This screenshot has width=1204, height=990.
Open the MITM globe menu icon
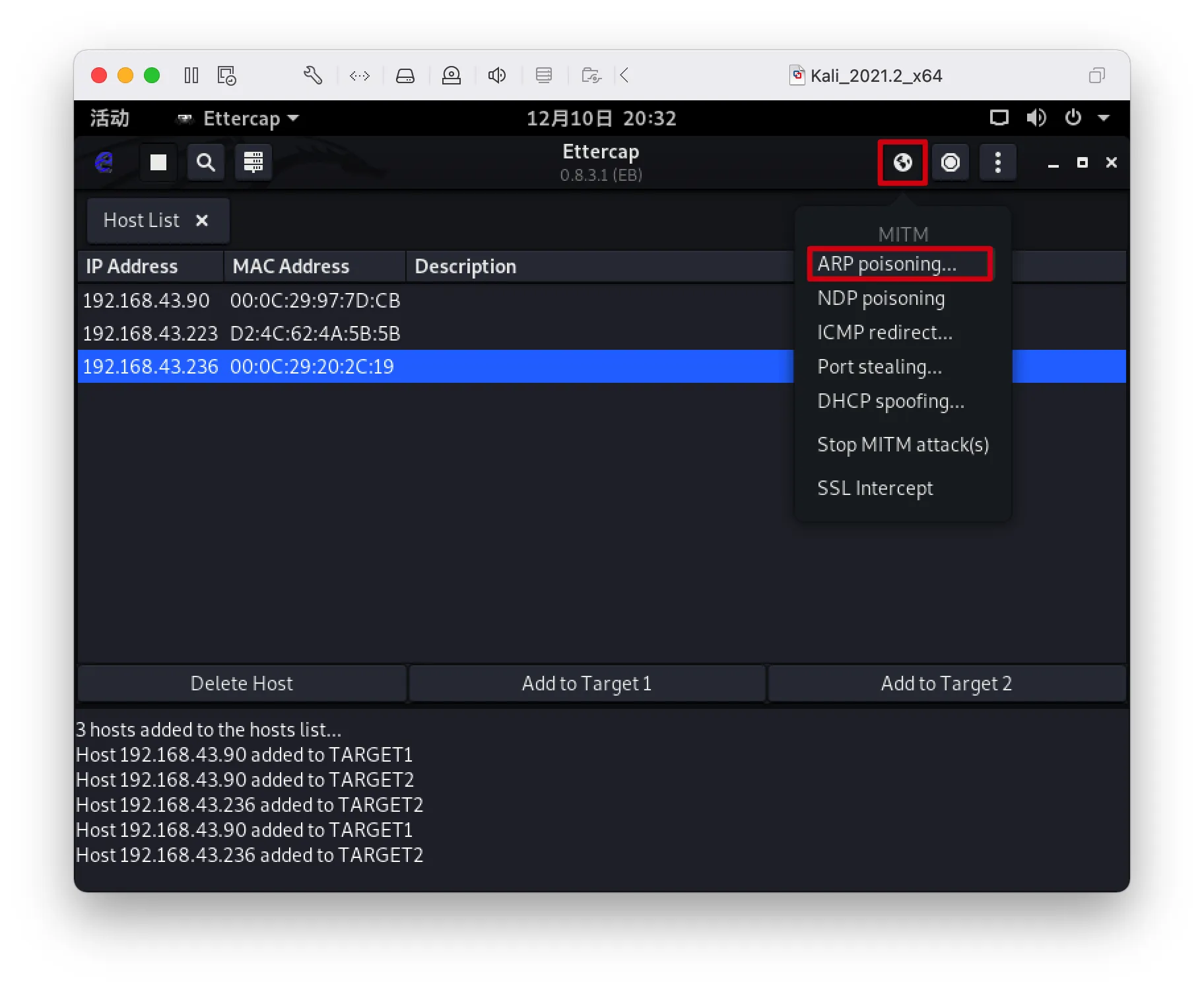[x=902, y=162]
